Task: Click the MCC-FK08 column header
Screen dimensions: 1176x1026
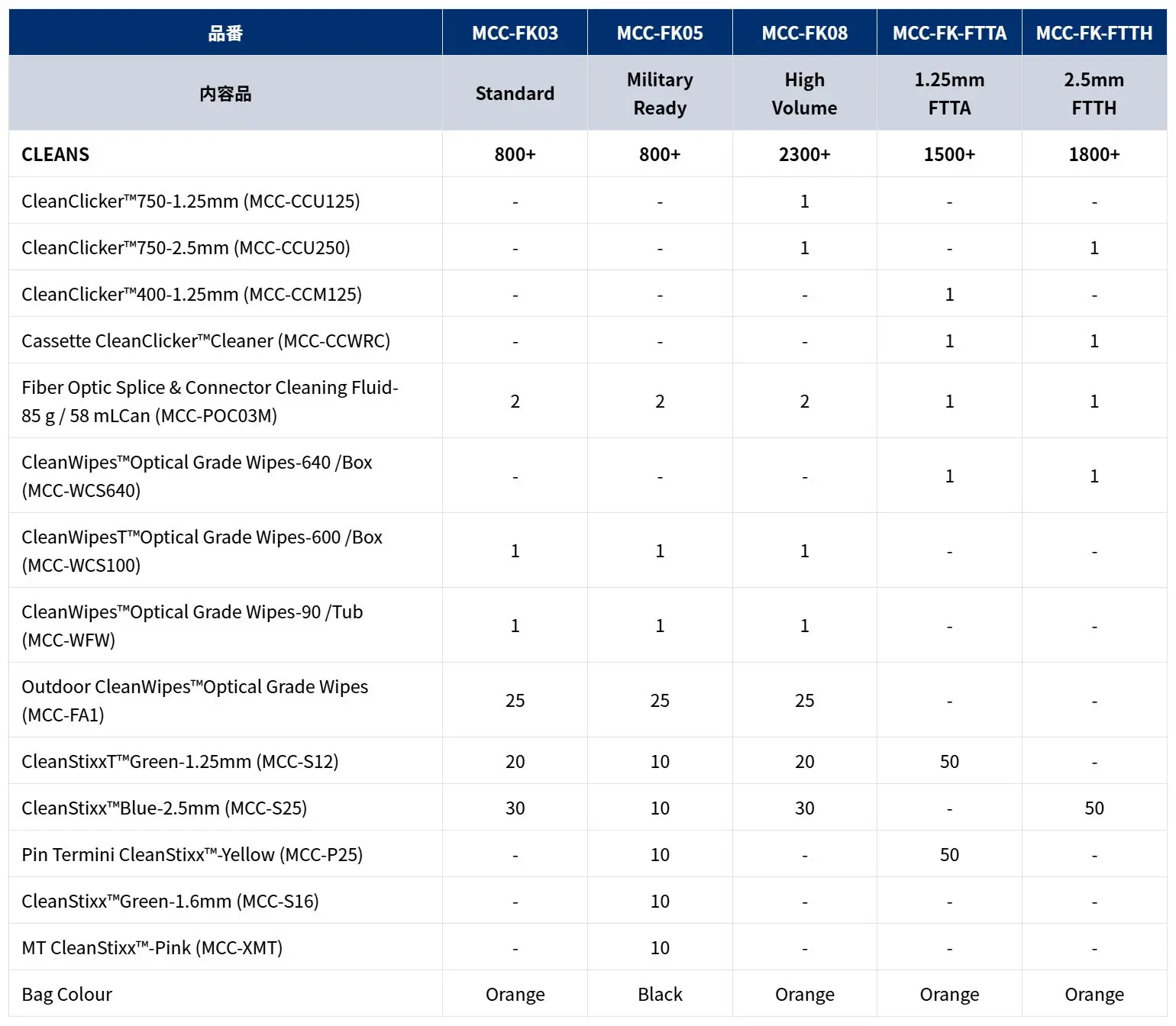Action: point(804,33)
